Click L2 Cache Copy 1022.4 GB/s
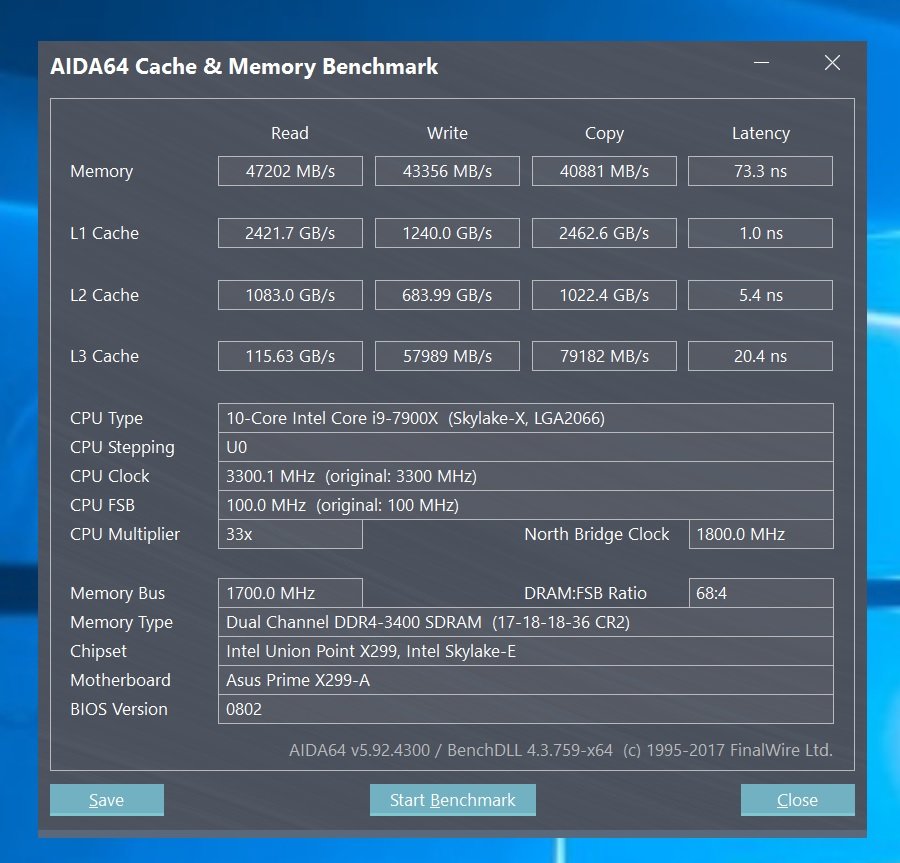The height and width of the screenshot is (863, 900). point(604,295)
